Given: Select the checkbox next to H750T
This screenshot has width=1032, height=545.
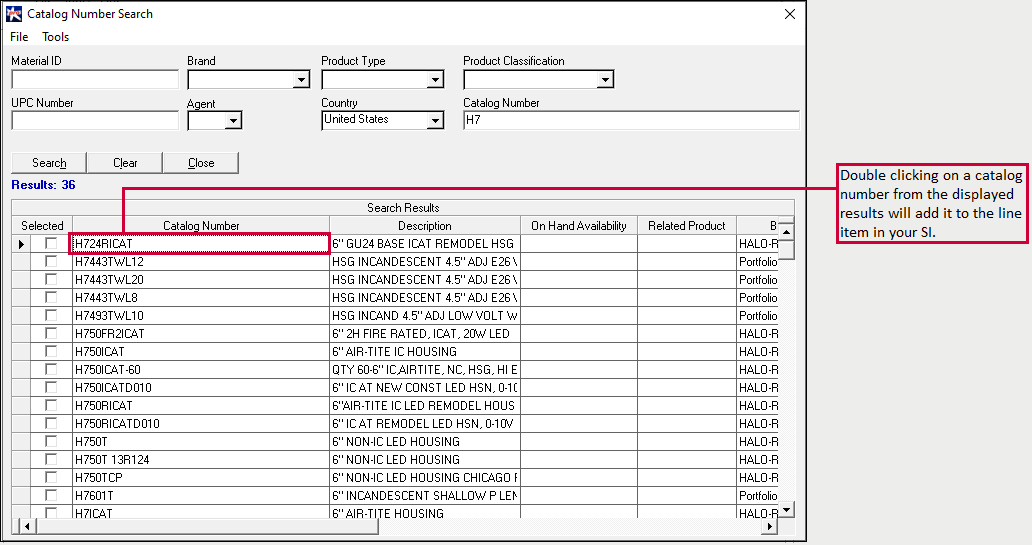Looking at the screenshot, I should click(x=51, y=441).
